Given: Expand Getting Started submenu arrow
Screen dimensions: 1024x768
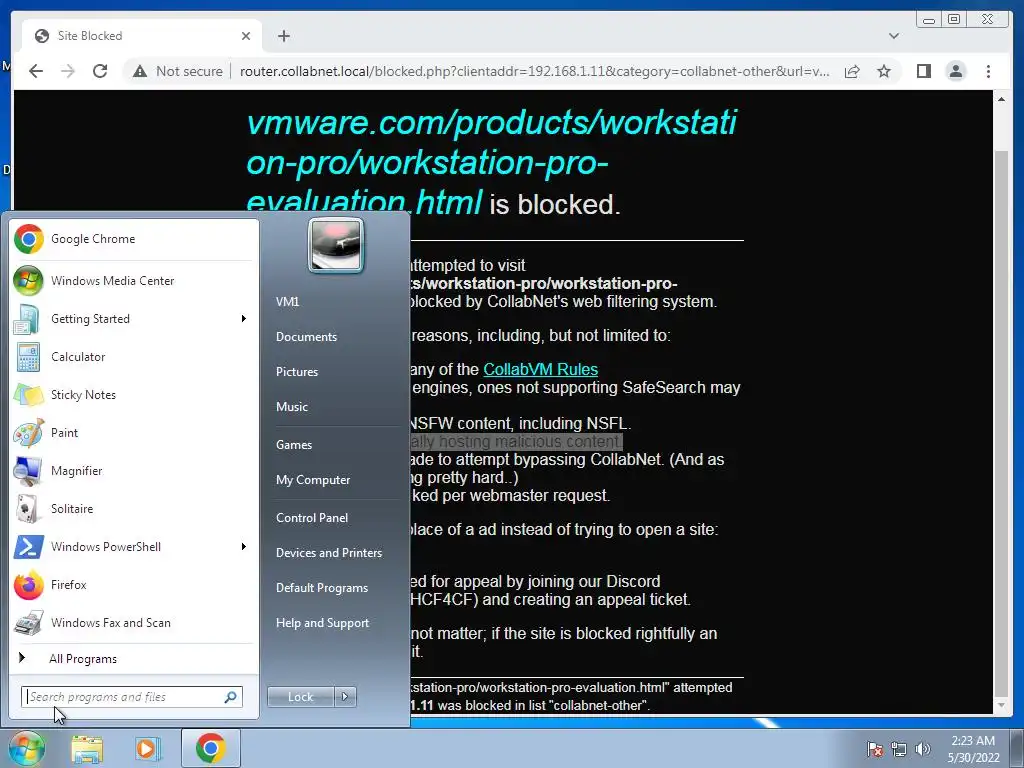Looking at the screenshot, I should tap(244, 319).
